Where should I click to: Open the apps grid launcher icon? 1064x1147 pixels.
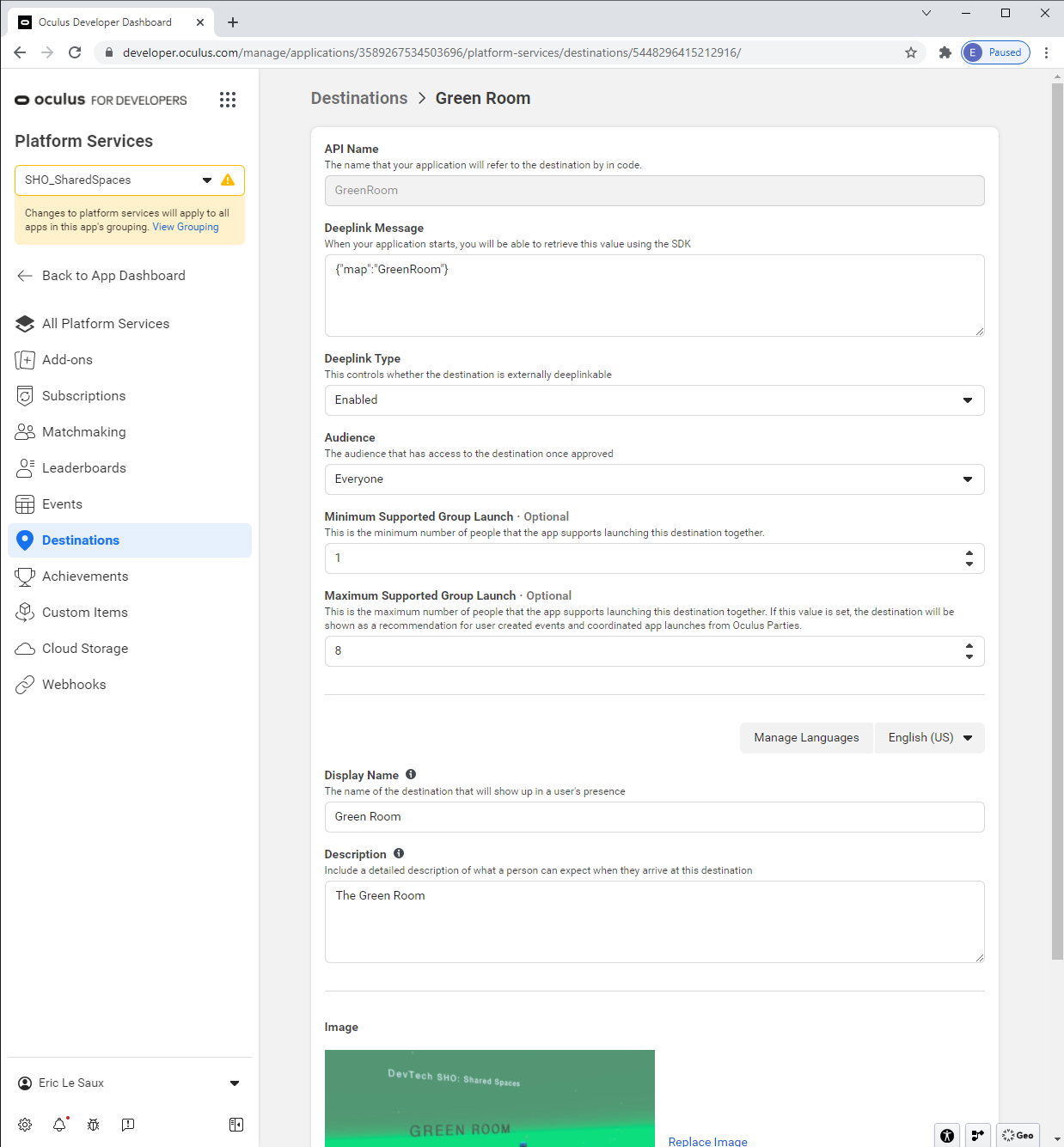228,100
